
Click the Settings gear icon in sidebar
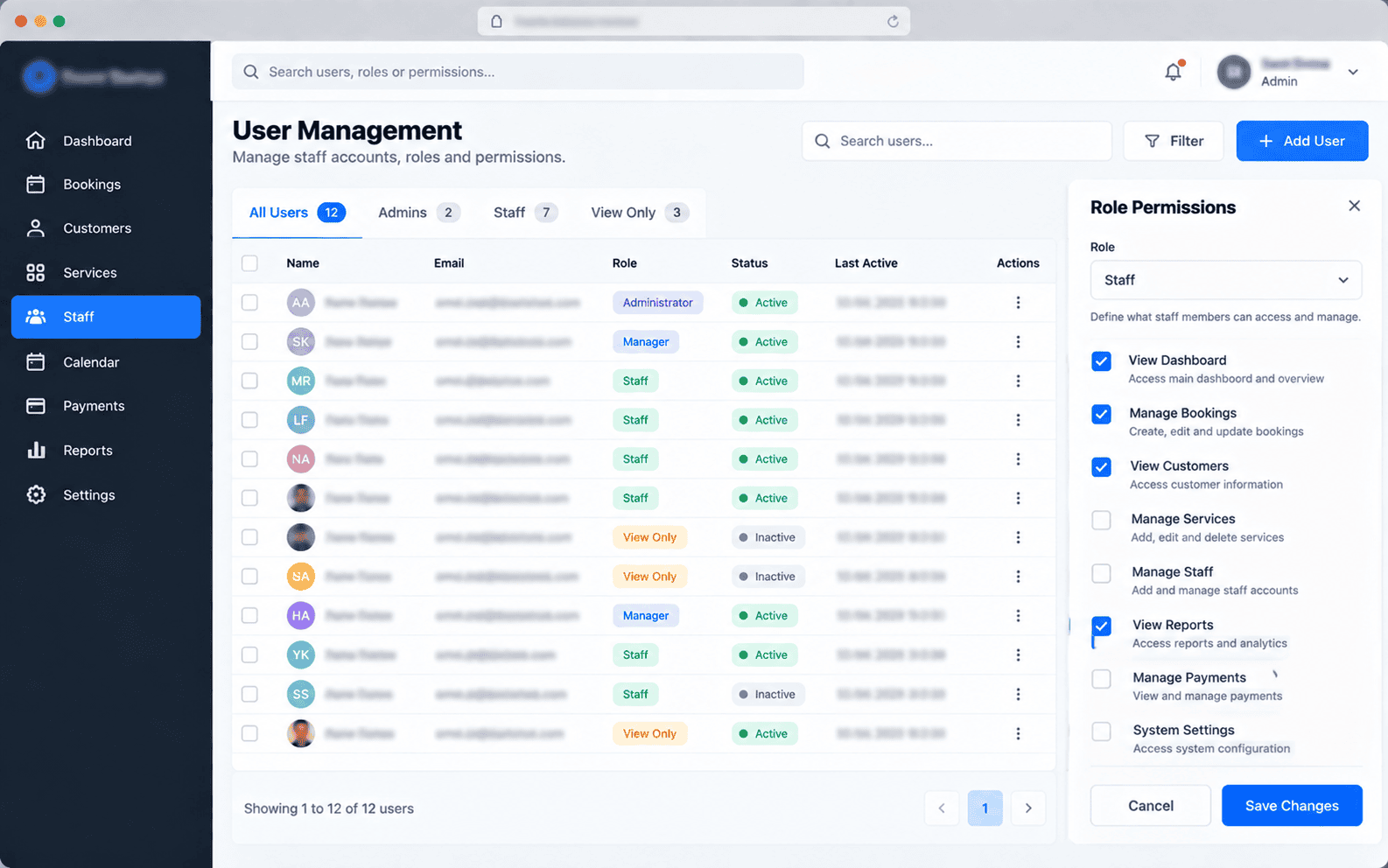click(x=36, y=495)
